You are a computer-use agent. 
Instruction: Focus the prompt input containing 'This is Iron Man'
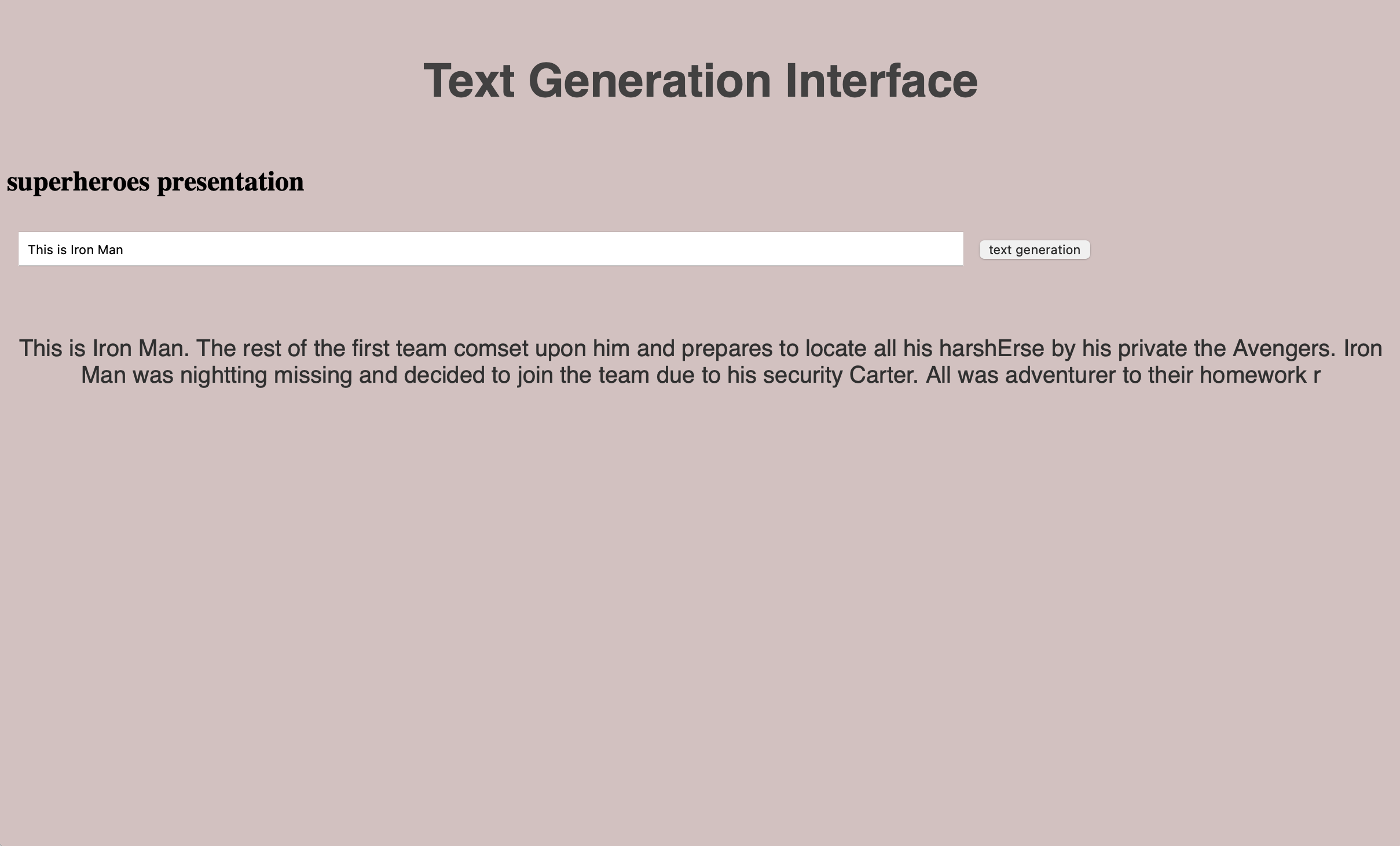490,250
